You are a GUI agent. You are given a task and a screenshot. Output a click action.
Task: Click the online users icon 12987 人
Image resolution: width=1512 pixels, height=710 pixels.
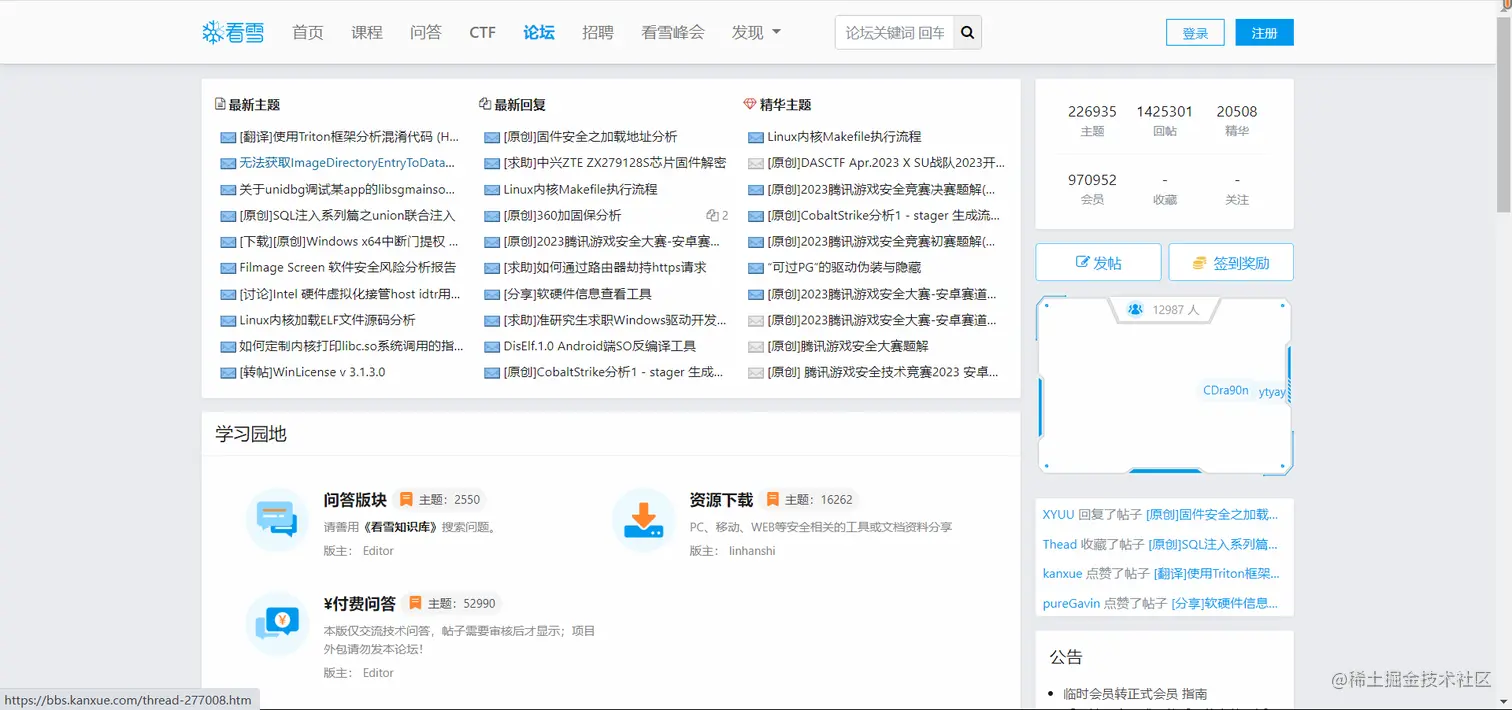pyautogui.click(x=1135, y=310)
